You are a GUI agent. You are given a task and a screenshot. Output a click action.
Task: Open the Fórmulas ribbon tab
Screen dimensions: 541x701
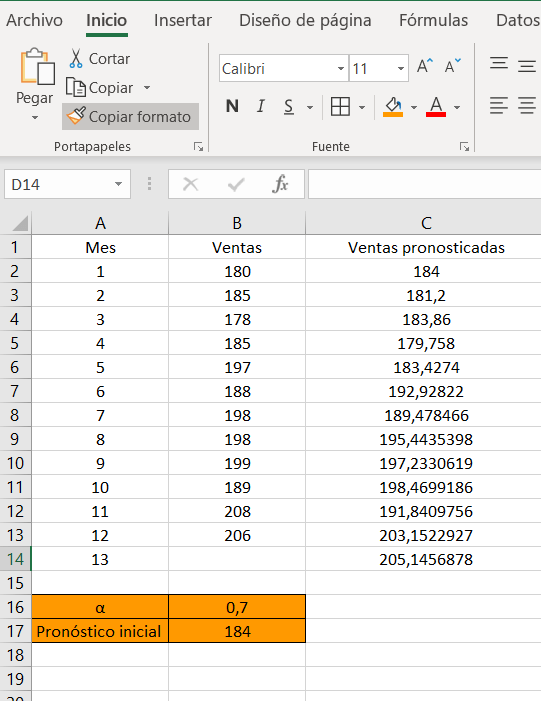(x=433, y=20)
